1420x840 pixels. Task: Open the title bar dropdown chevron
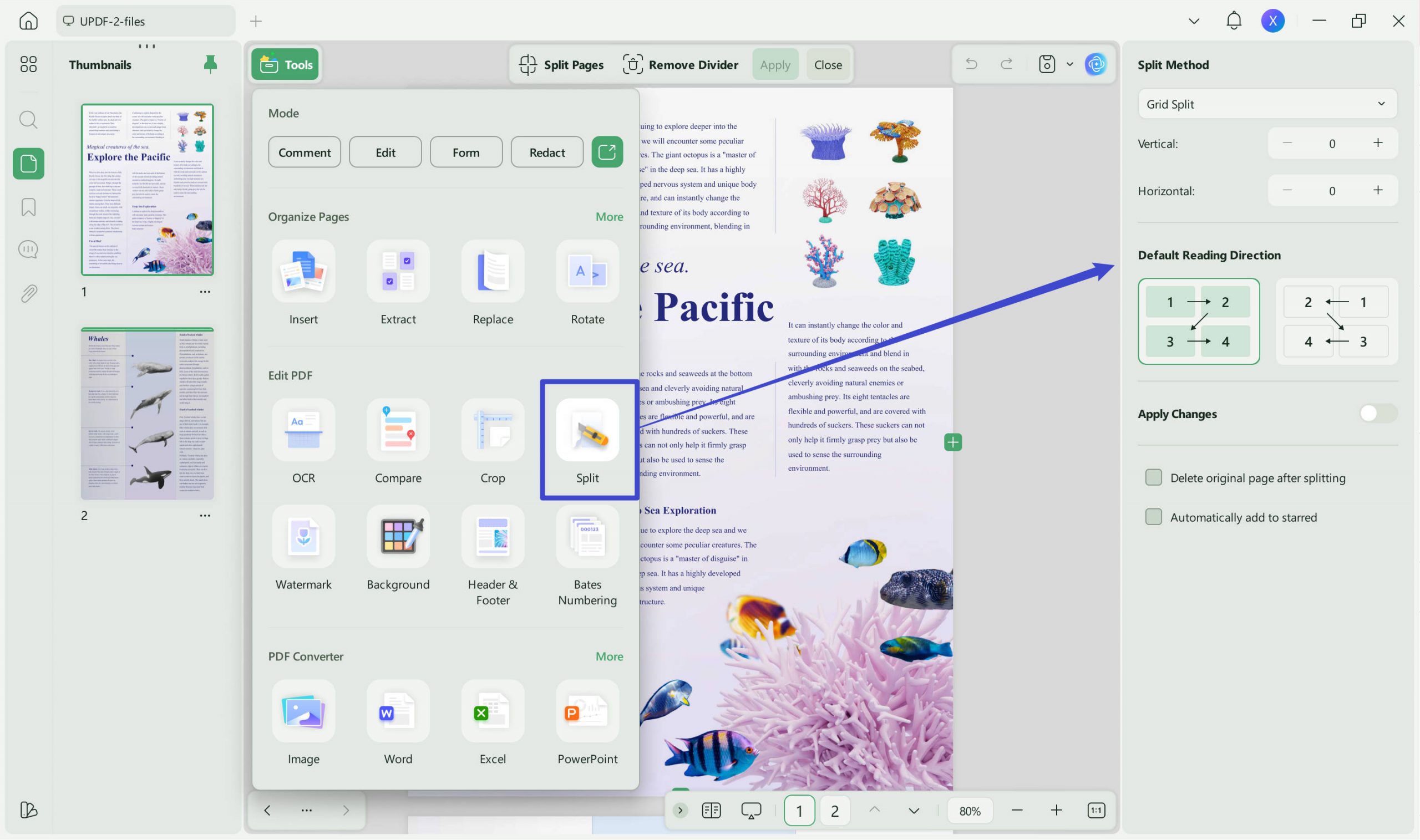(x=1194, y=21)
